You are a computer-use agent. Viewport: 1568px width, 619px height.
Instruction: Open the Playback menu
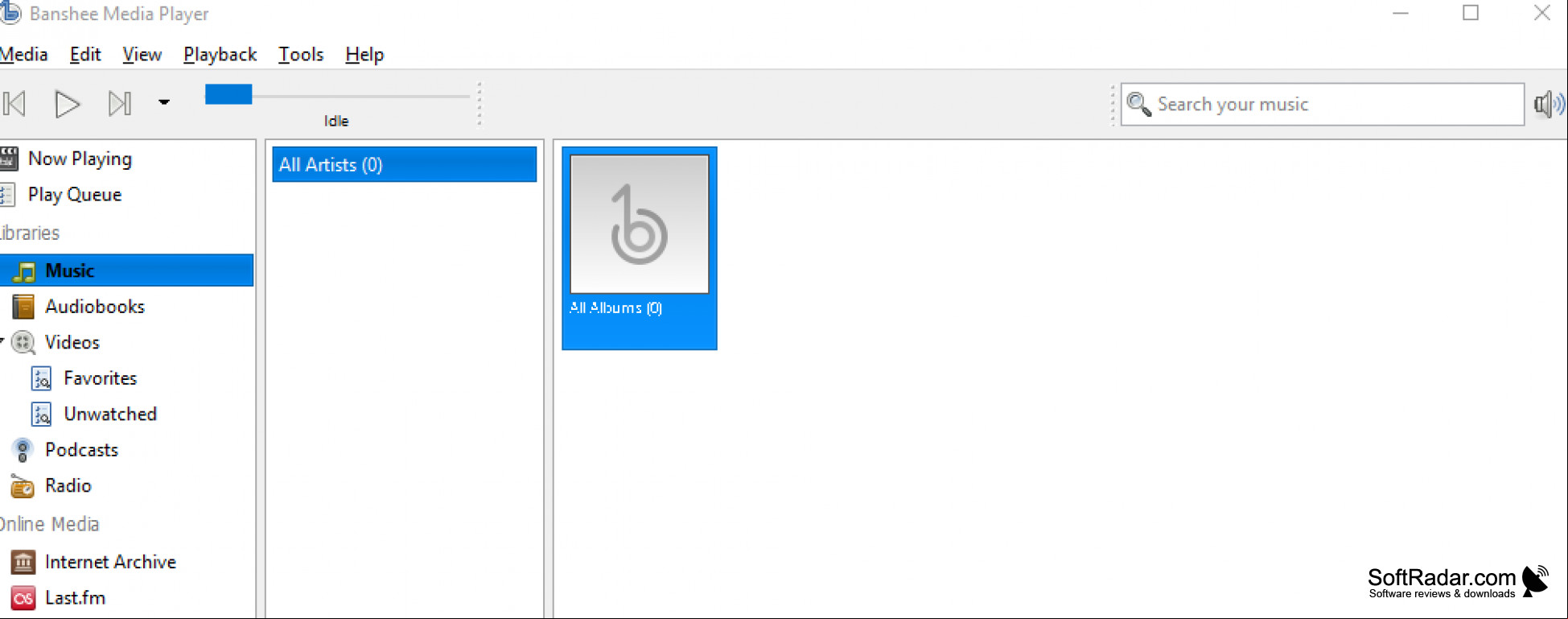click(x=220, y=55)
